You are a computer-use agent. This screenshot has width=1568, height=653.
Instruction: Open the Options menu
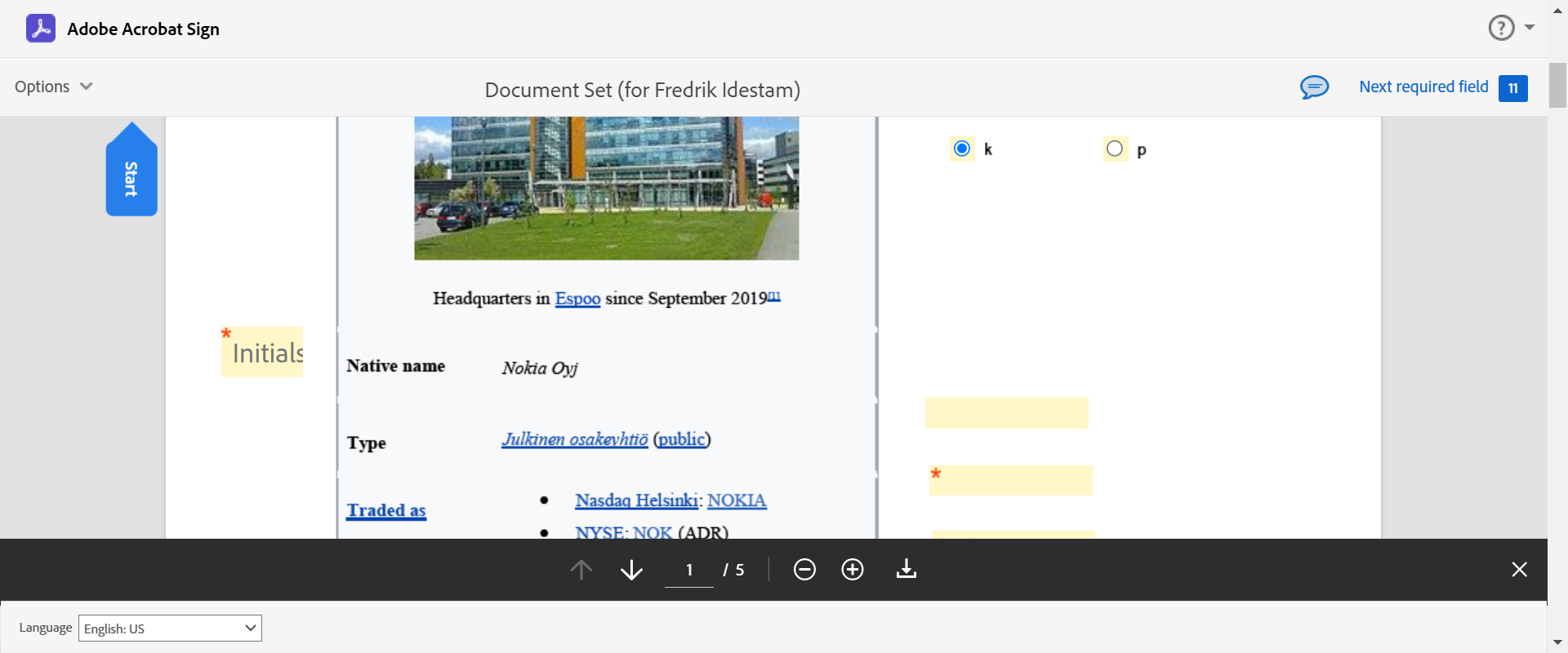[x=54, y=87]
